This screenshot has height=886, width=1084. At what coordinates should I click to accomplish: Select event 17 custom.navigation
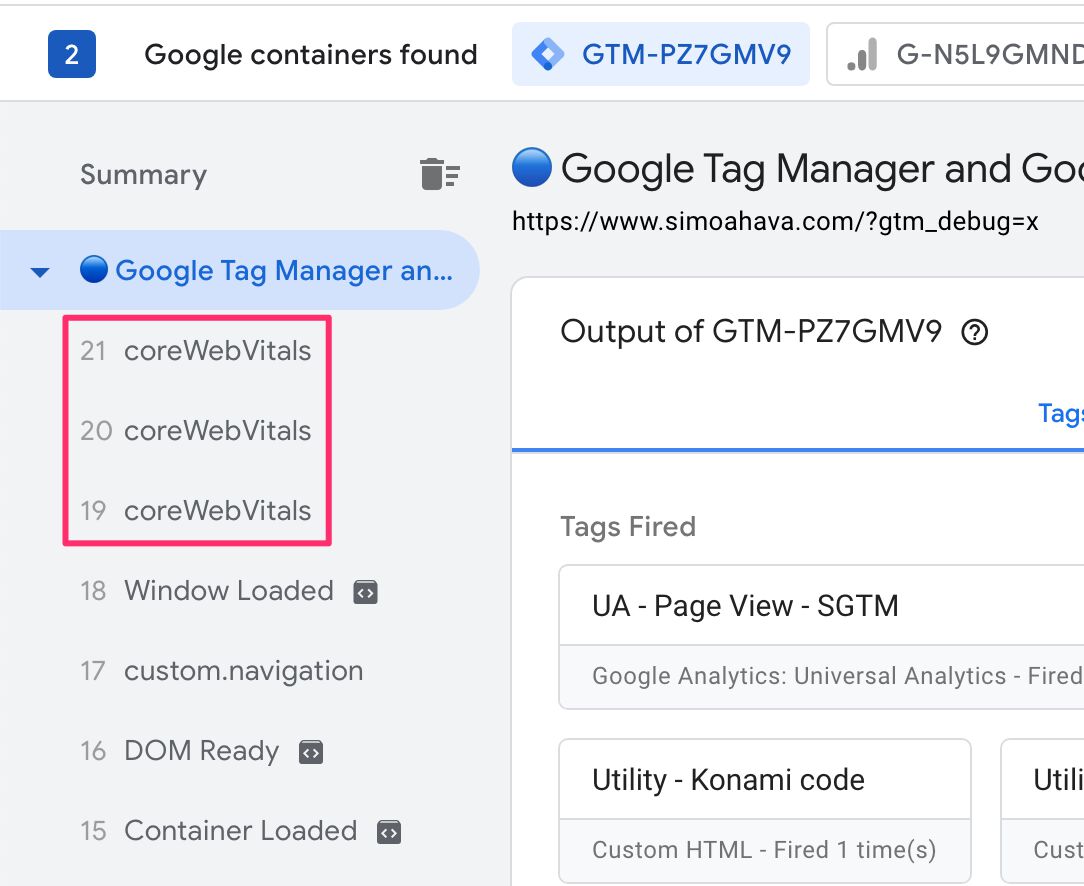[222, 671]
